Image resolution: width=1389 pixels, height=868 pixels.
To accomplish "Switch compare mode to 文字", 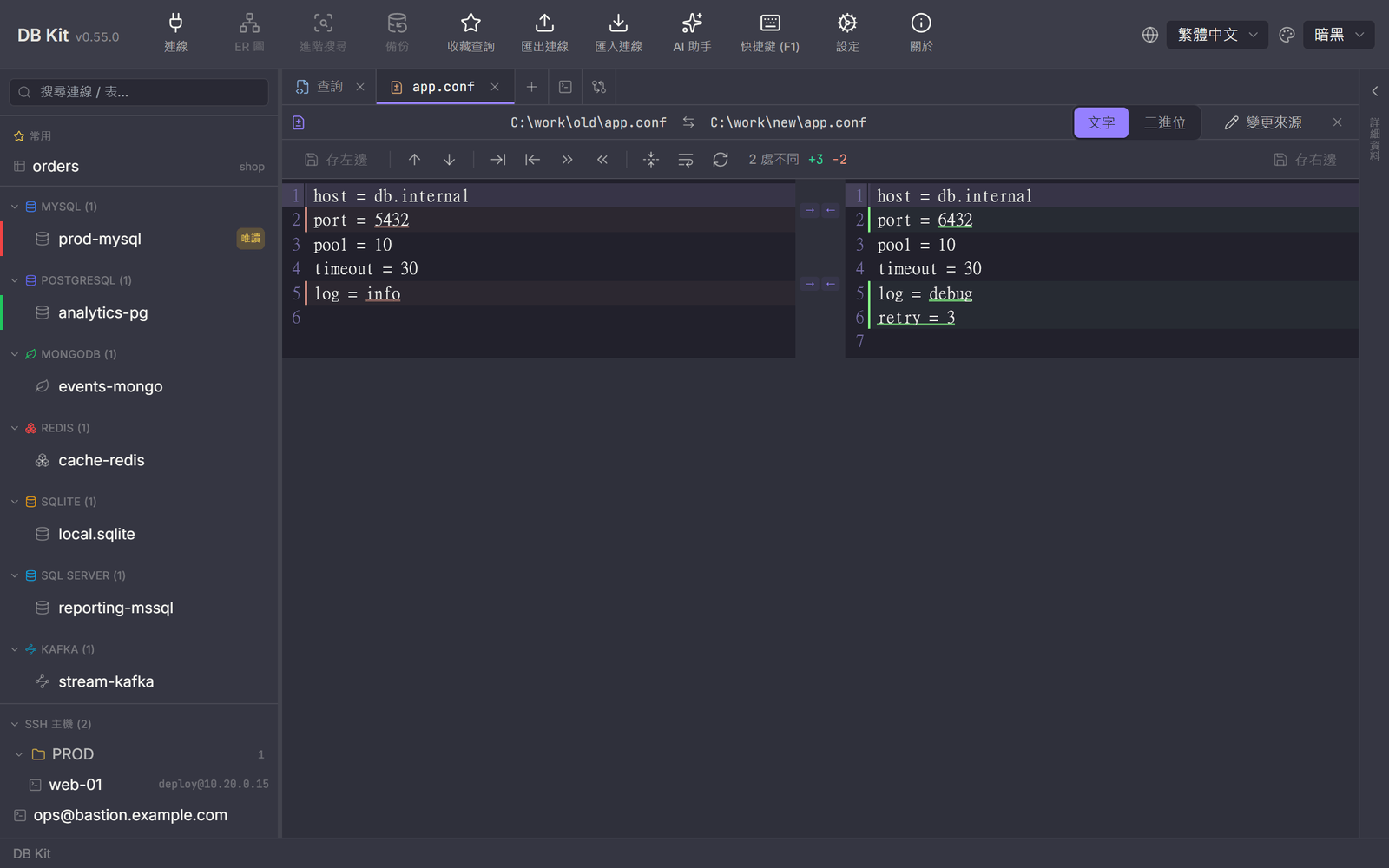I will 1101,122.
